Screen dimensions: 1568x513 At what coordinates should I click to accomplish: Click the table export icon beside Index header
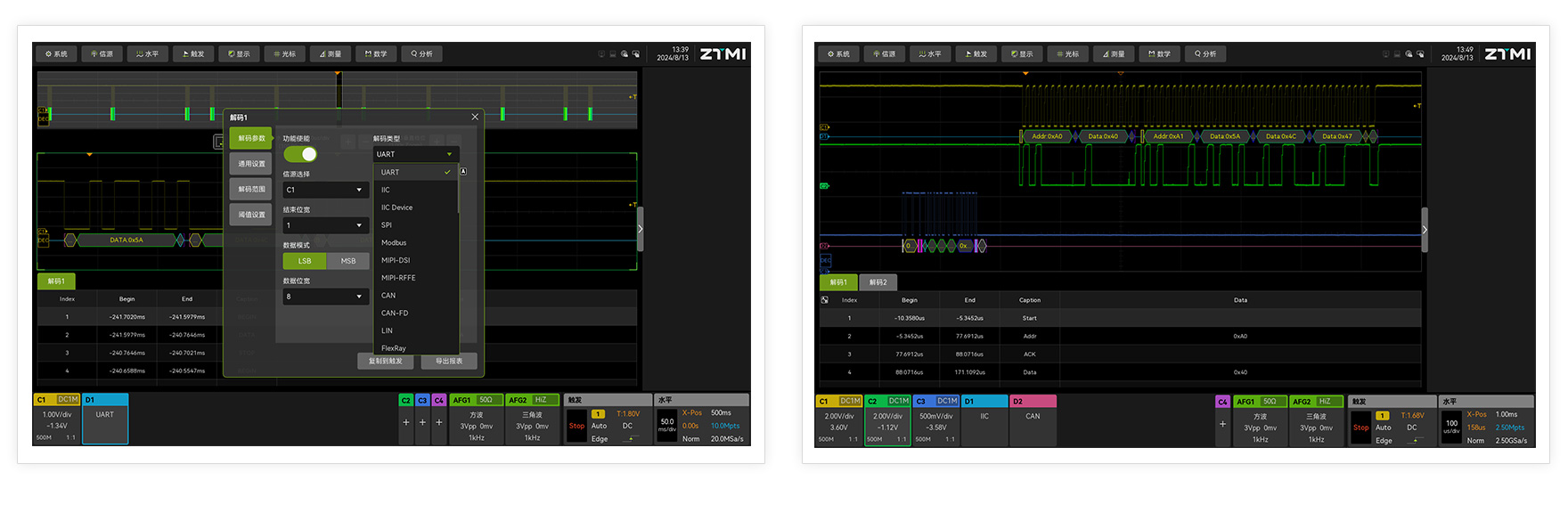point(825,300)
